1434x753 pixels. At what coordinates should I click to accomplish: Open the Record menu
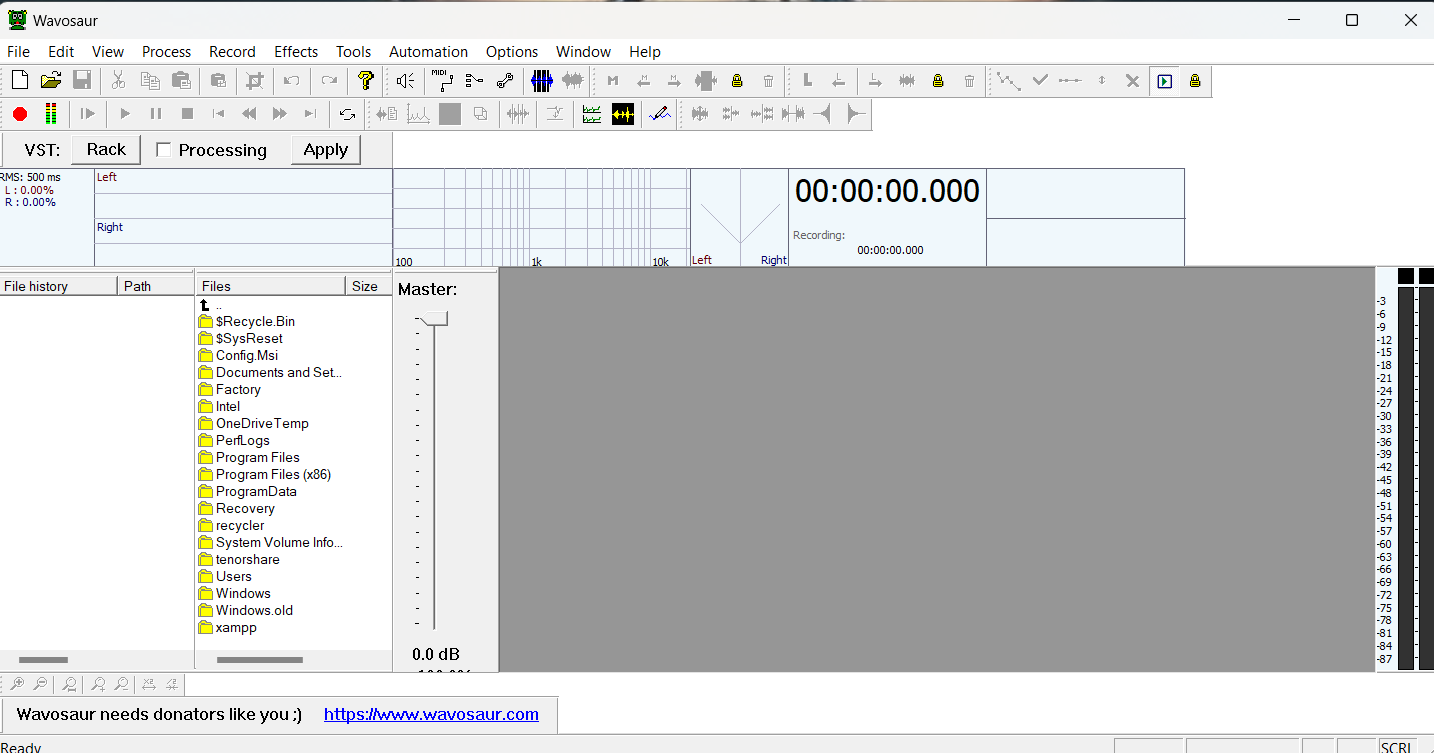(232, 52)
